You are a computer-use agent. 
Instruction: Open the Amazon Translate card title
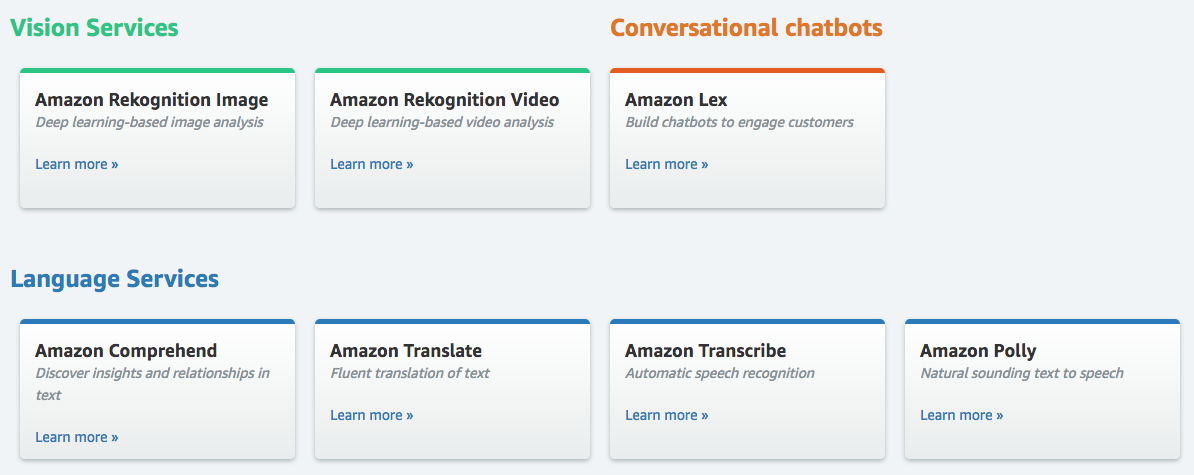[x=406, y=351]
